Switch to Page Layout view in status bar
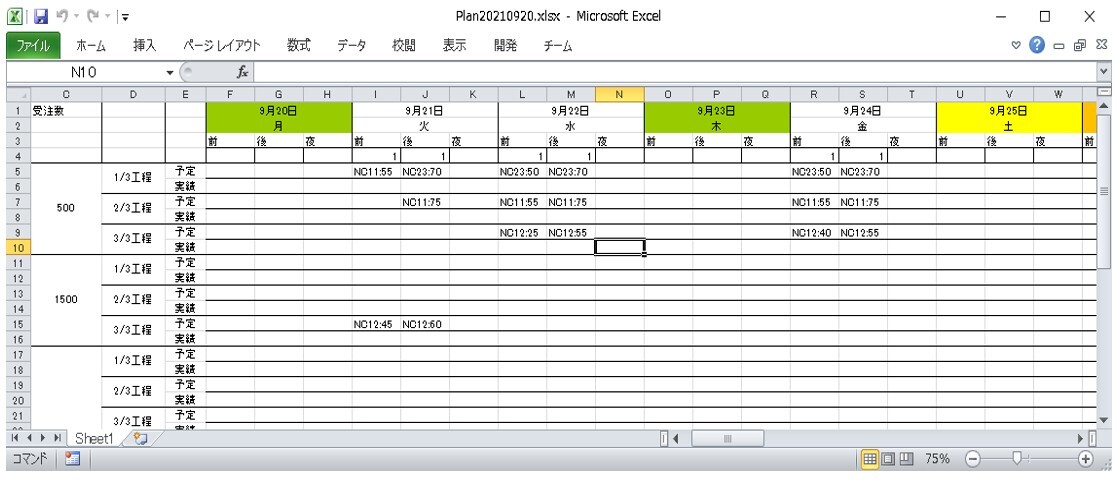 click(889, 459)
